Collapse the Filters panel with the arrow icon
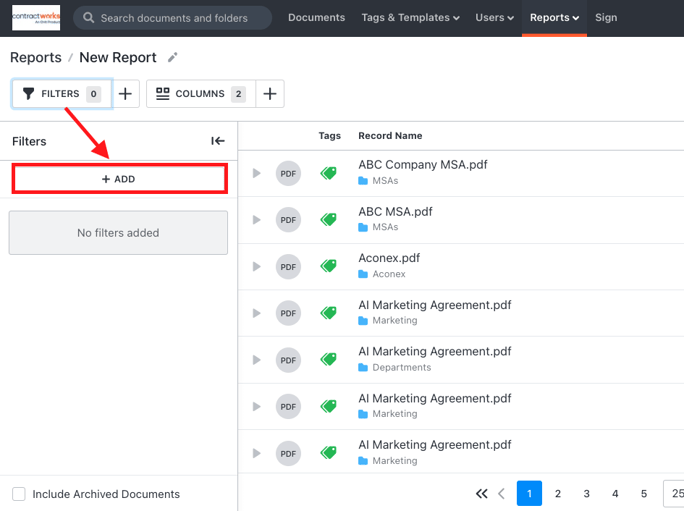This screenshot has width=684, height=511. [x=218, y=141]
